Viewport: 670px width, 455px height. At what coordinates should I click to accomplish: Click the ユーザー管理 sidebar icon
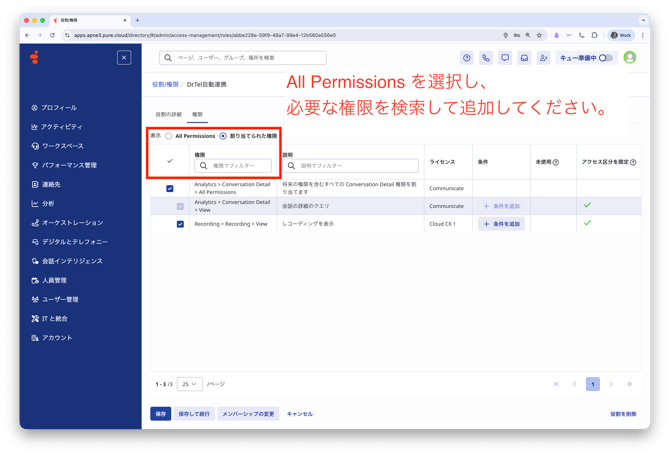tap(35, 299)
